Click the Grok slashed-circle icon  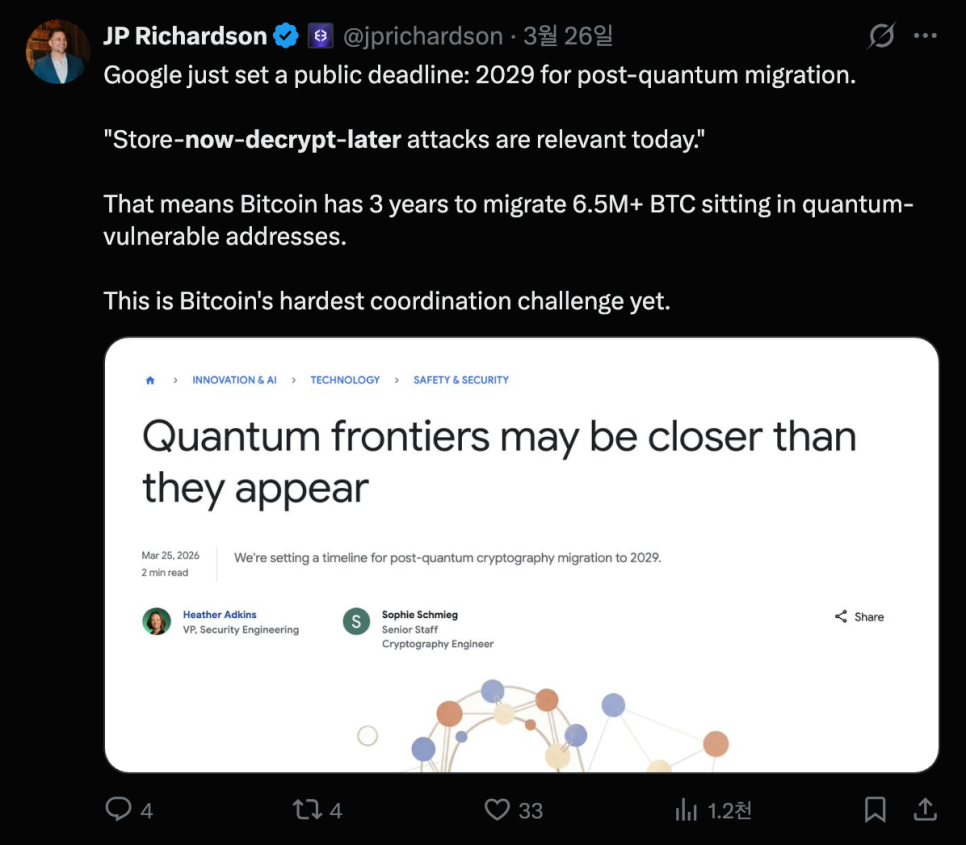point(881,37)
